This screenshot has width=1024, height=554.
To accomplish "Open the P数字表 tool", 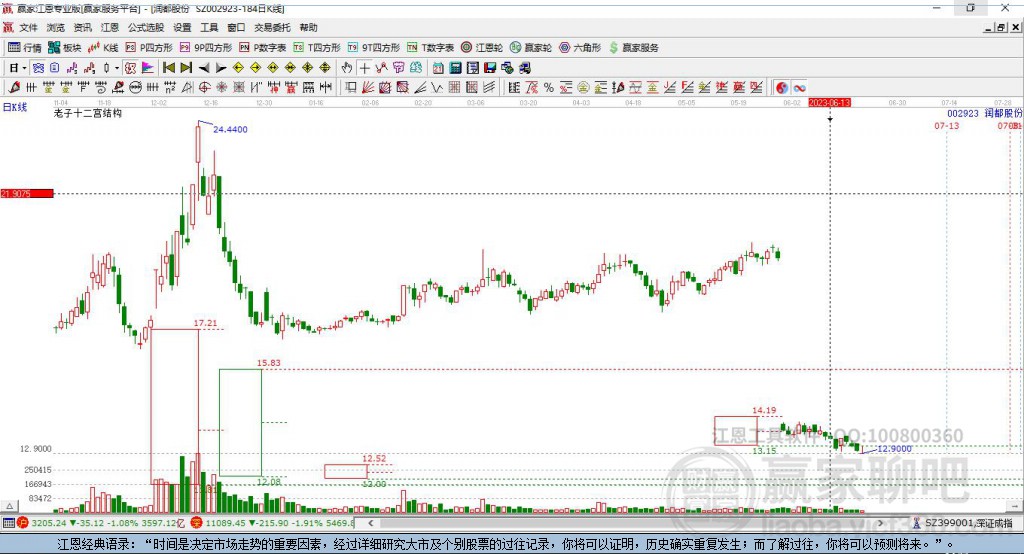I will coord(263,48).
